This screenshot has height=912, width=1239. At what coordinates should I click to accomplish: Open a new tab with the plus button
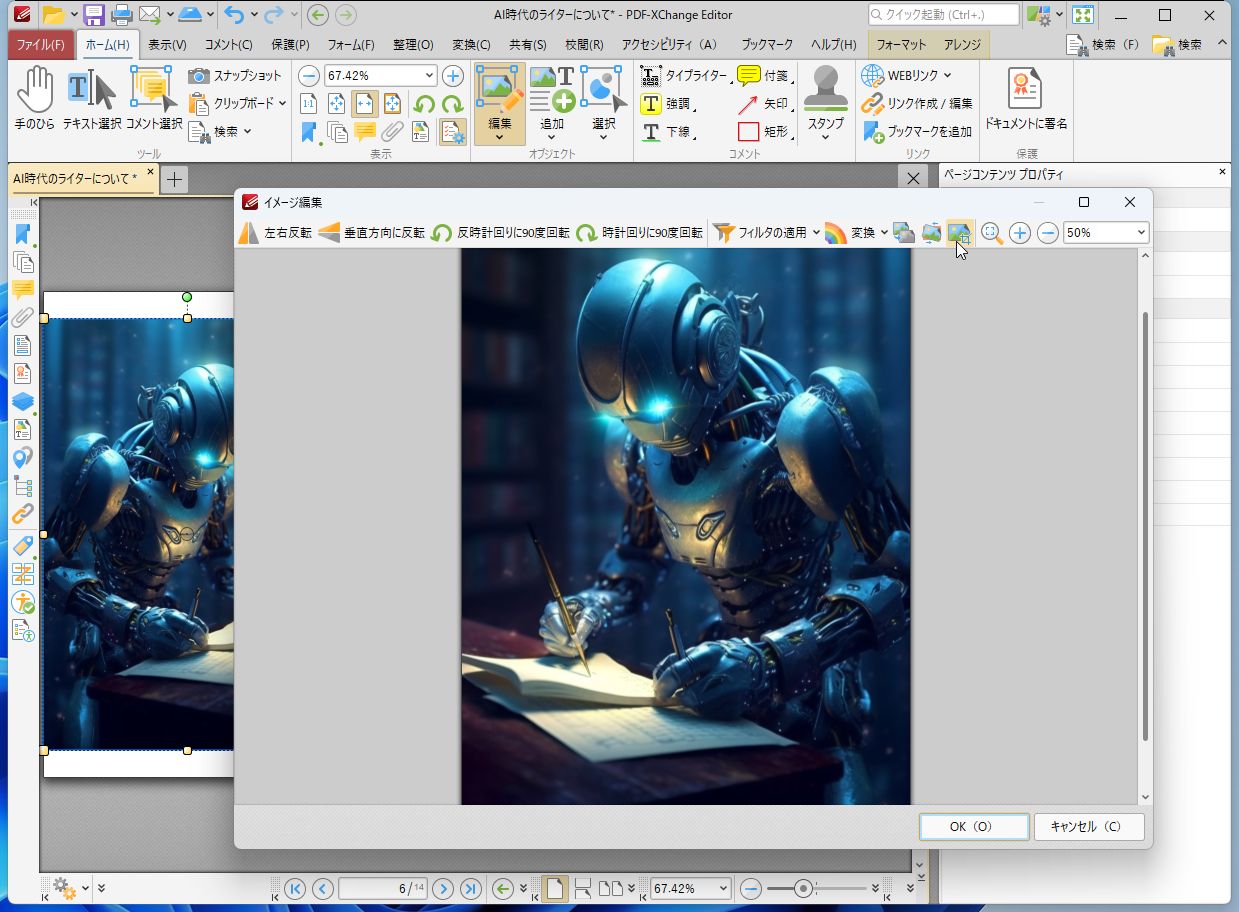click(x=174, y=179)
